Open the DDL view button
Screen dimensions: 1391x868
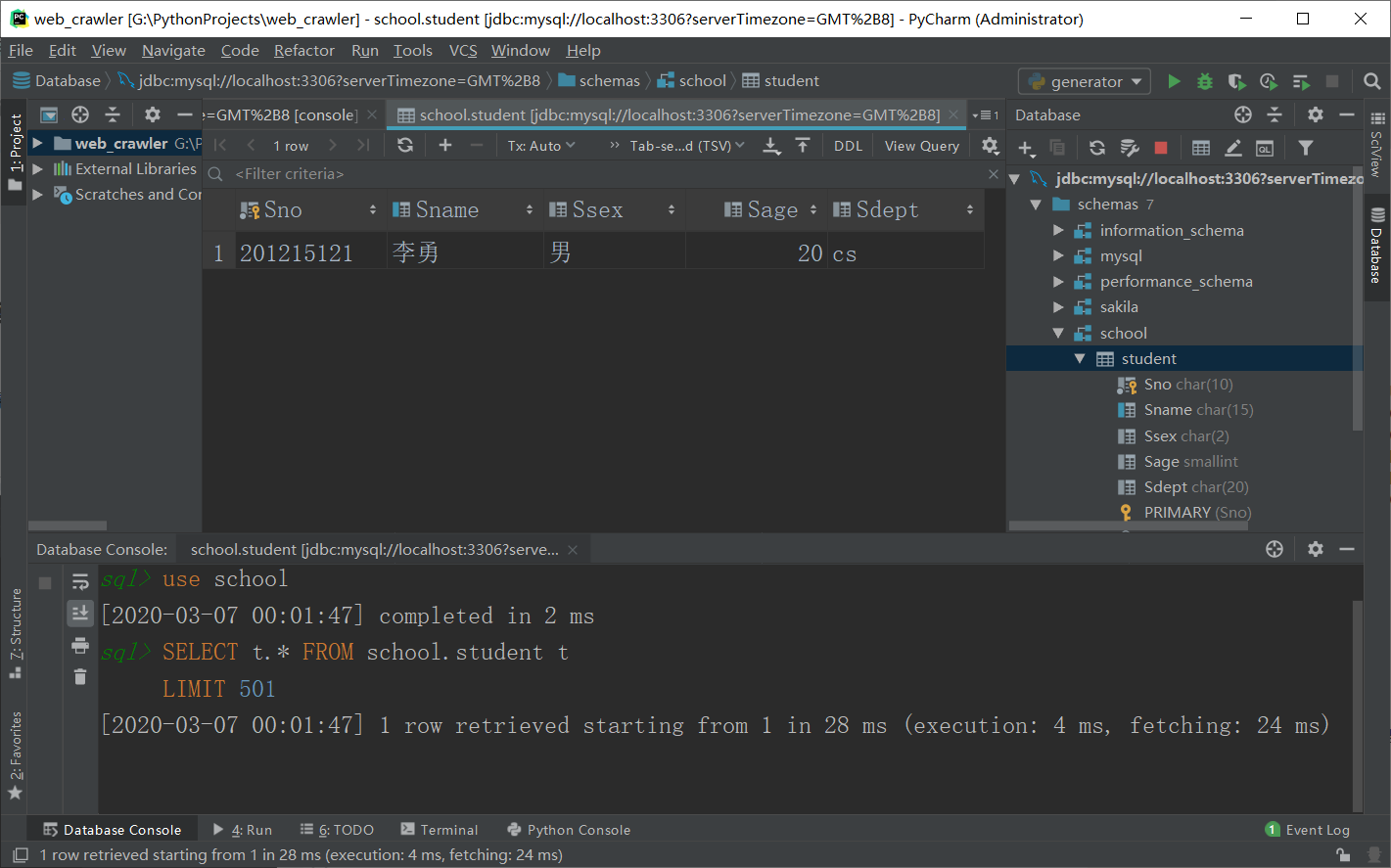coord(848,145)
